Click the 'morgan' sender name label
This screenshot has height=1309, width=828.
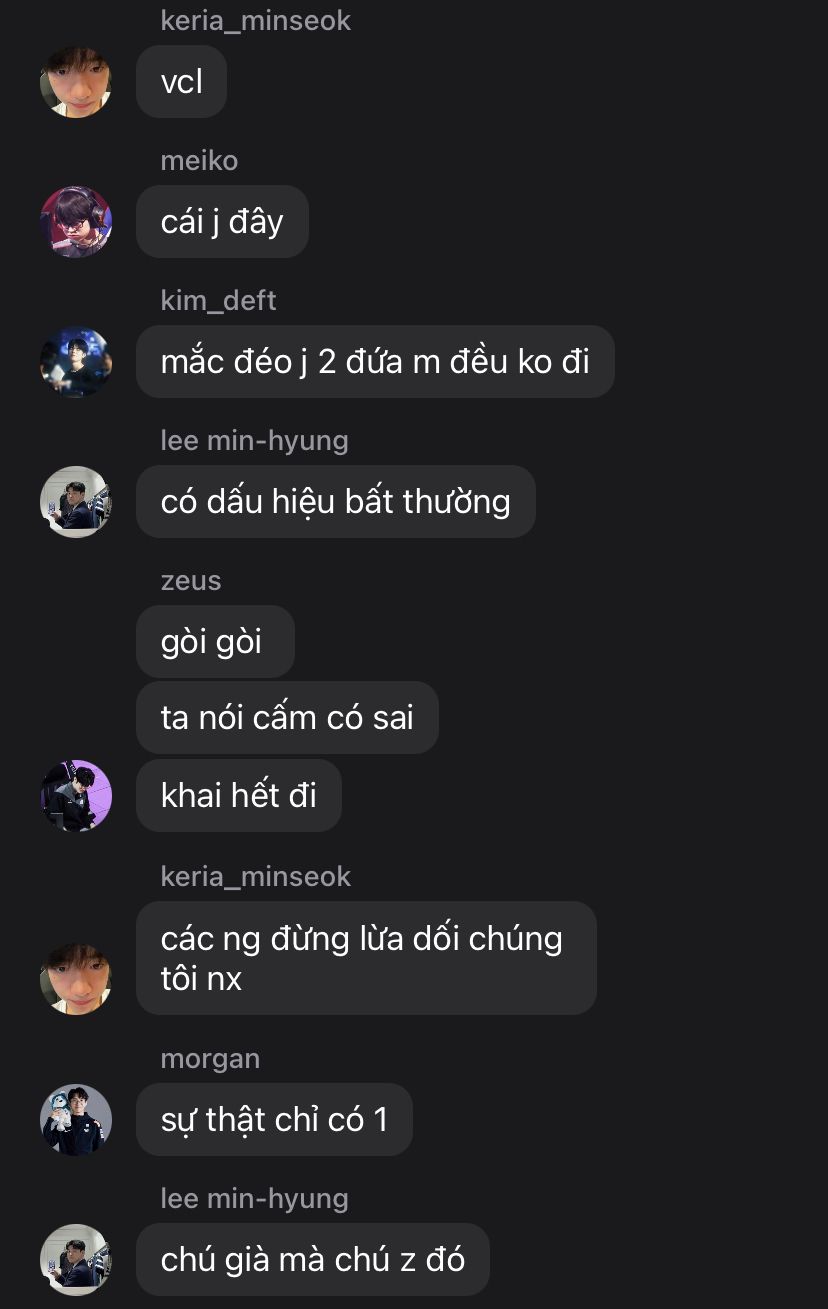[x=210, y=1059]
